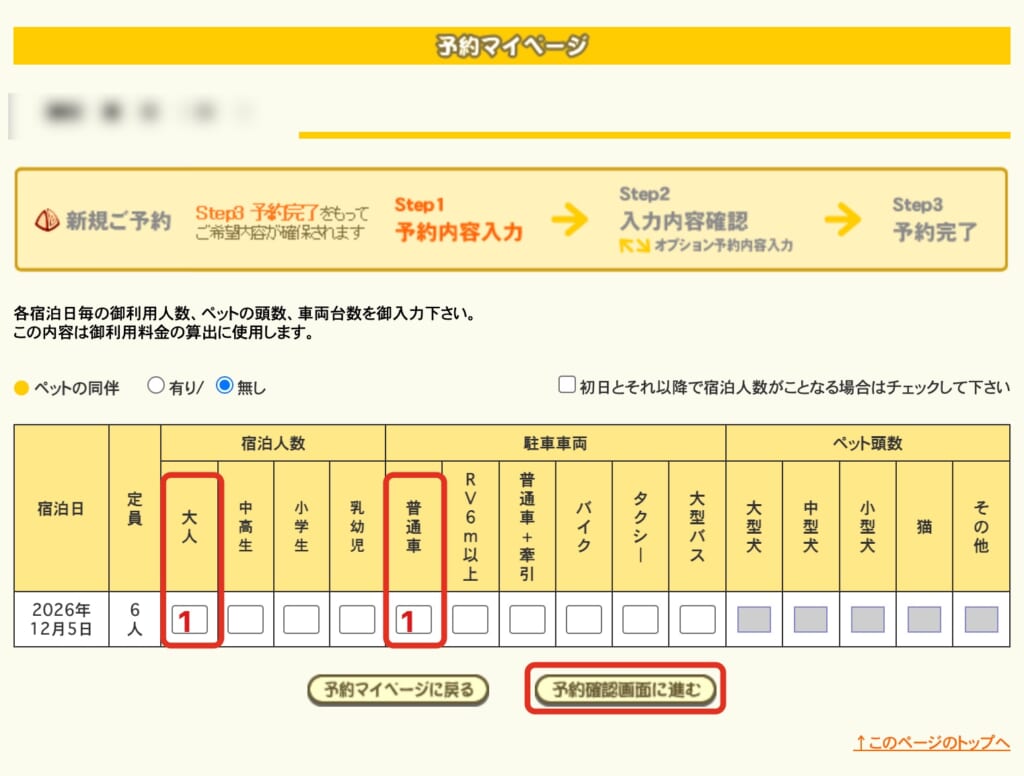Click the 乳幼児 count input field
Screen dimensions: 1024x776
click(357, 619)
